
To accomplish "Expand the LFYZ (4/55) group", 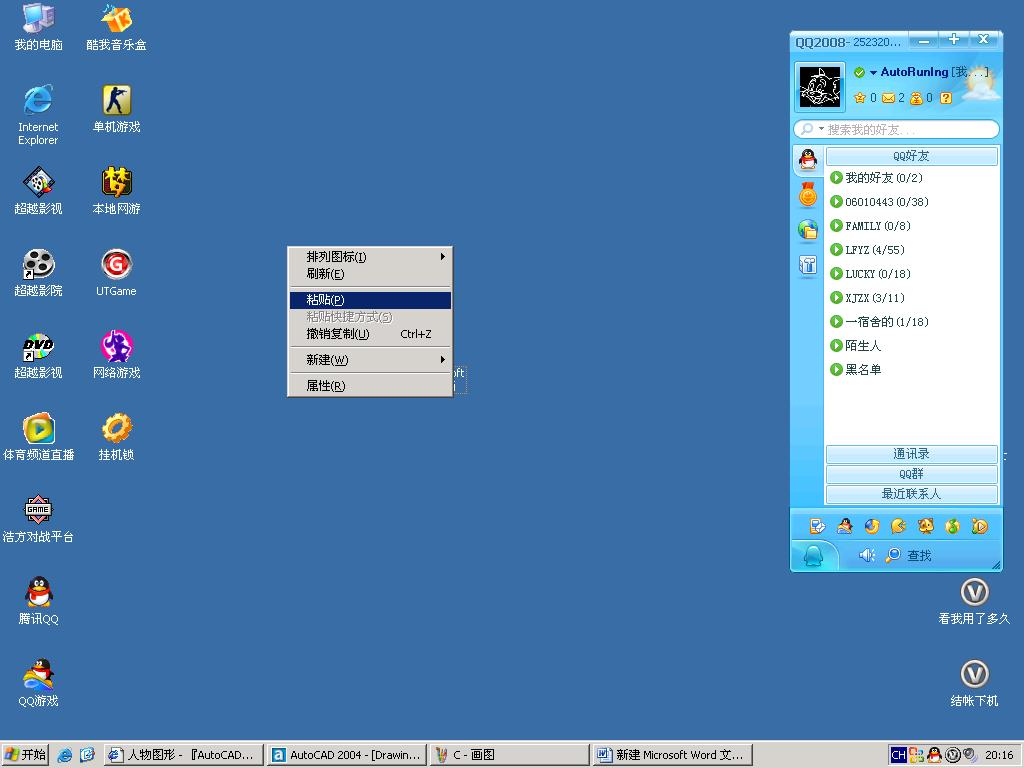I will [x=867, y=249].
